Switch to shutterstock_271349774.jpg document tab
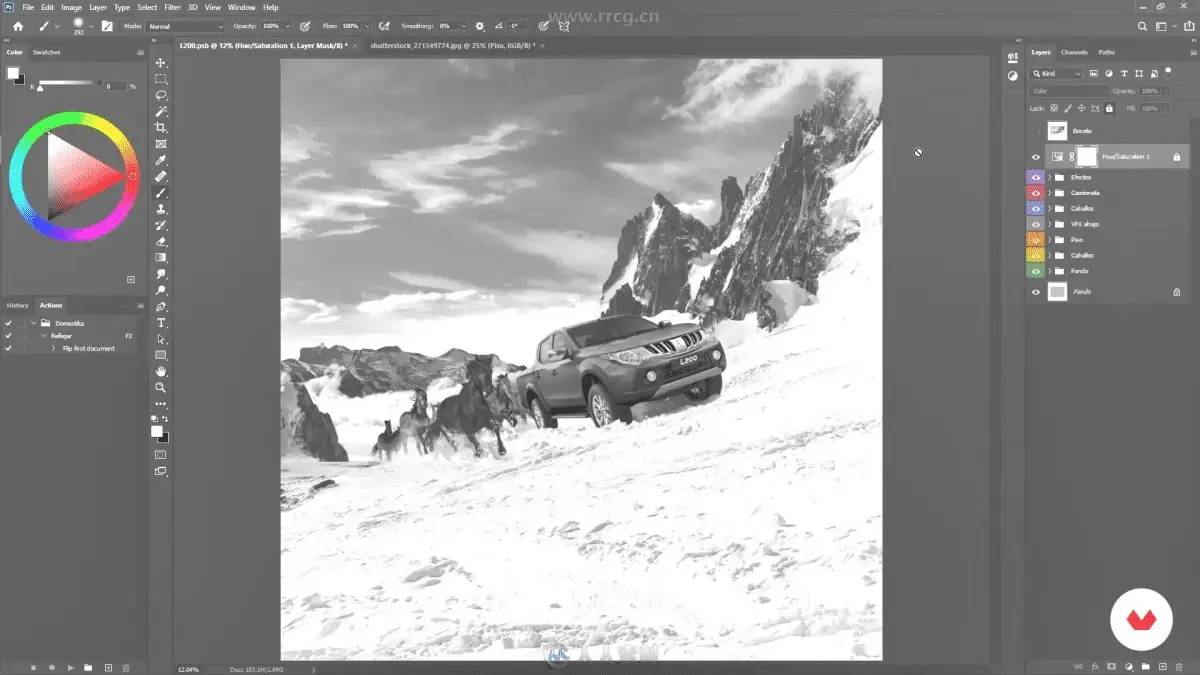This screenshot has width=1200, height=675. point(451,46)
